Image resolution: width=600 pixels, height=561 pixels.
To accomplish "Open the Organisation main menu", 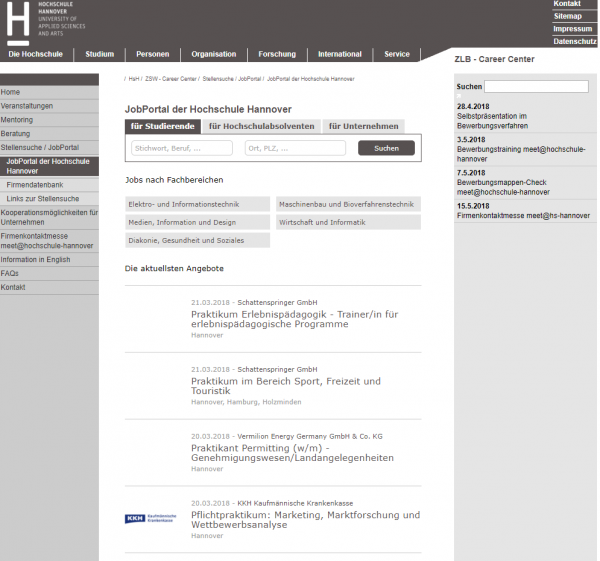I will coord(214,54).
